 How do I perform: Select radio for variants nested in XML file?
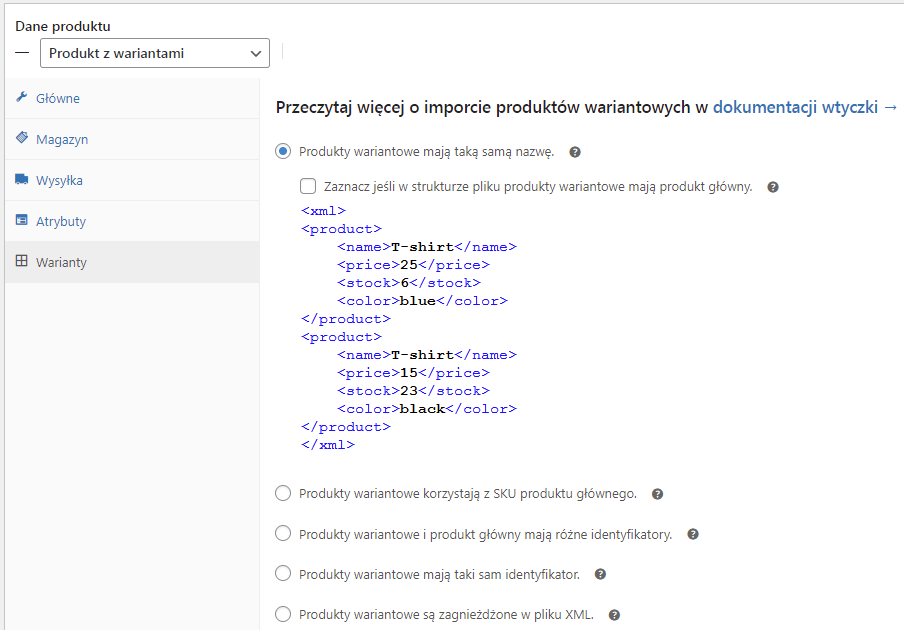pyautogui.click(x=283, y=614)
